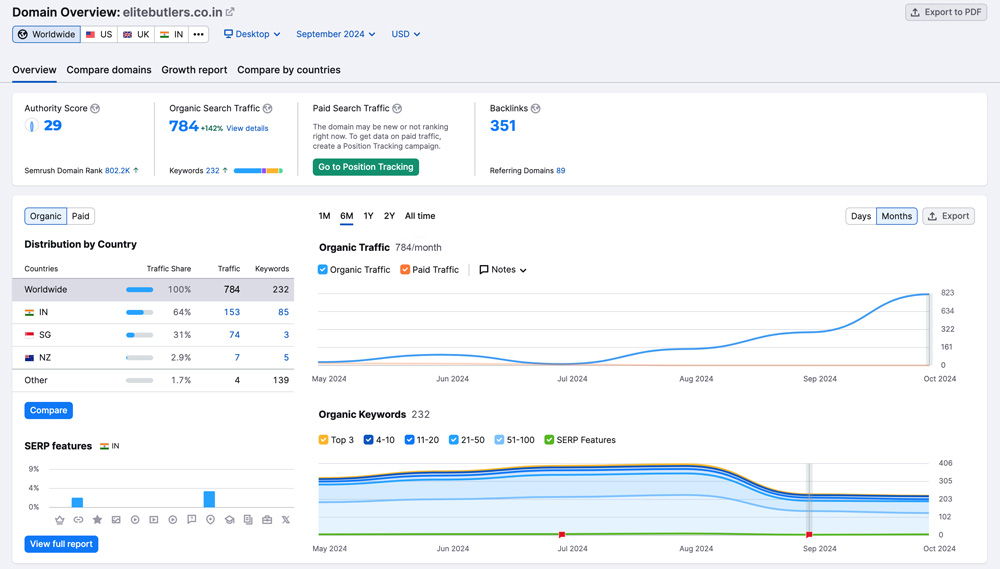Toggle the SERP Features checkbox

click(549, 440)
